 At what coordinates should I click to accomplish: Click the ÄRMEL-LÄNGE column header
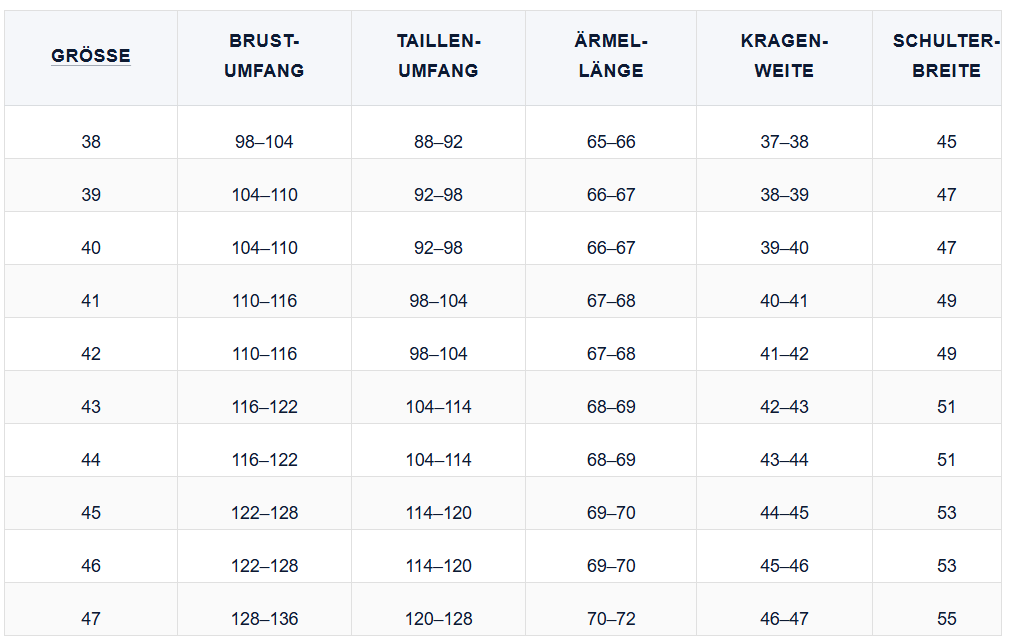click(x=611, y=56)
